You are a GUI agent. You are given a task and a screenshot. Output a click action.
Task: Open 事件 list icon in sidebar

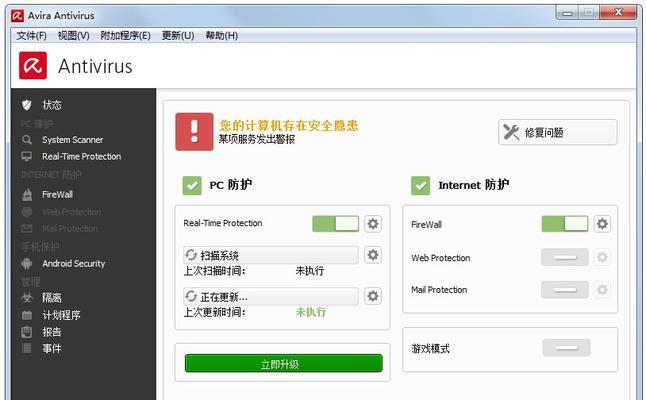coord(27,349)
